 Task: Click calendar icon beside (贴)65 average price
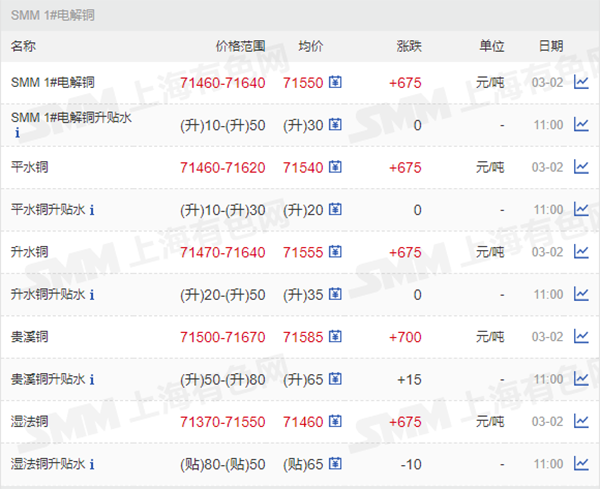(x=335, y=464)
